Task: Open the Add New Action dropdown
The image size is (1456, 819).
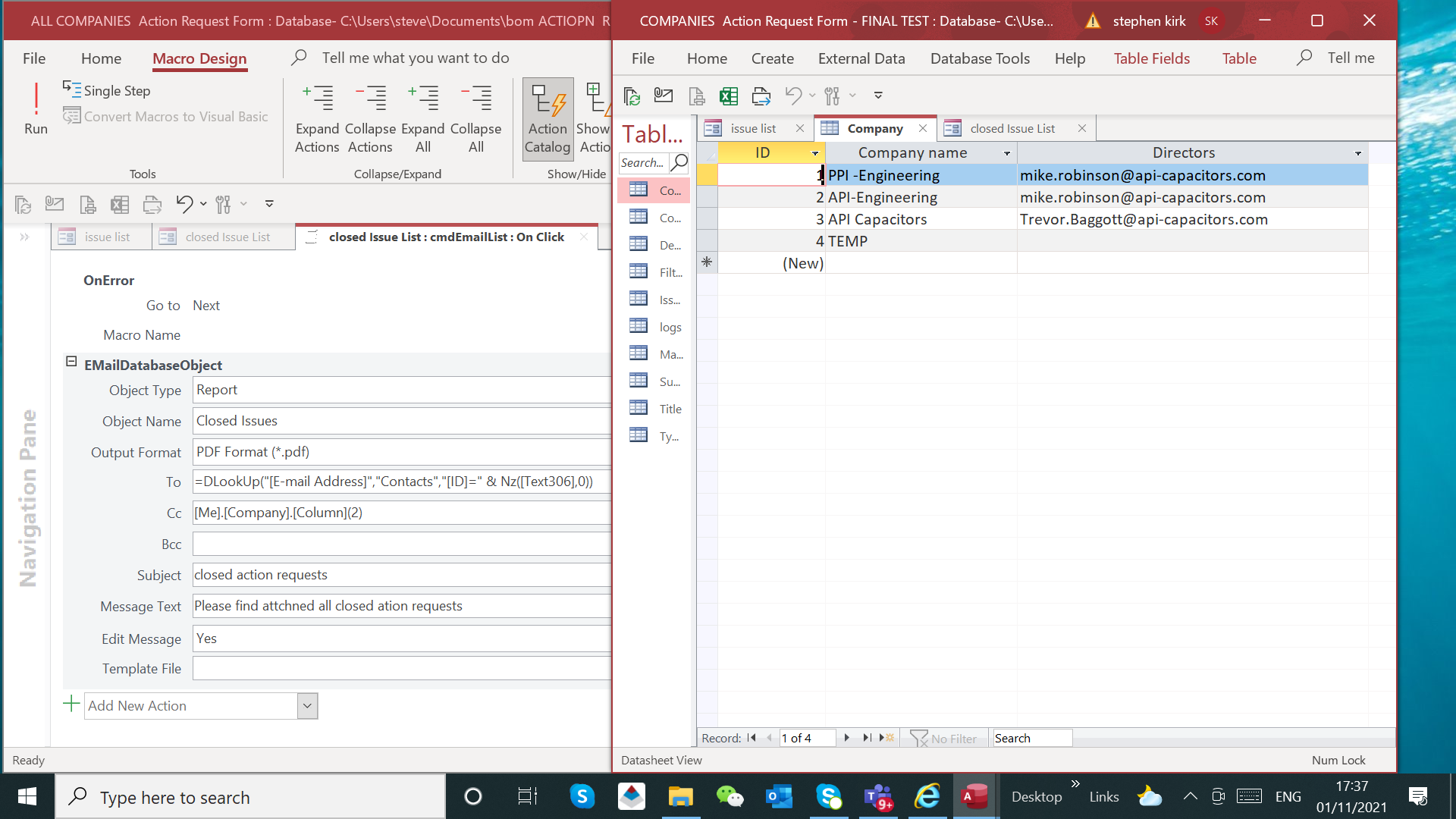Action: [x=307, y=705]
